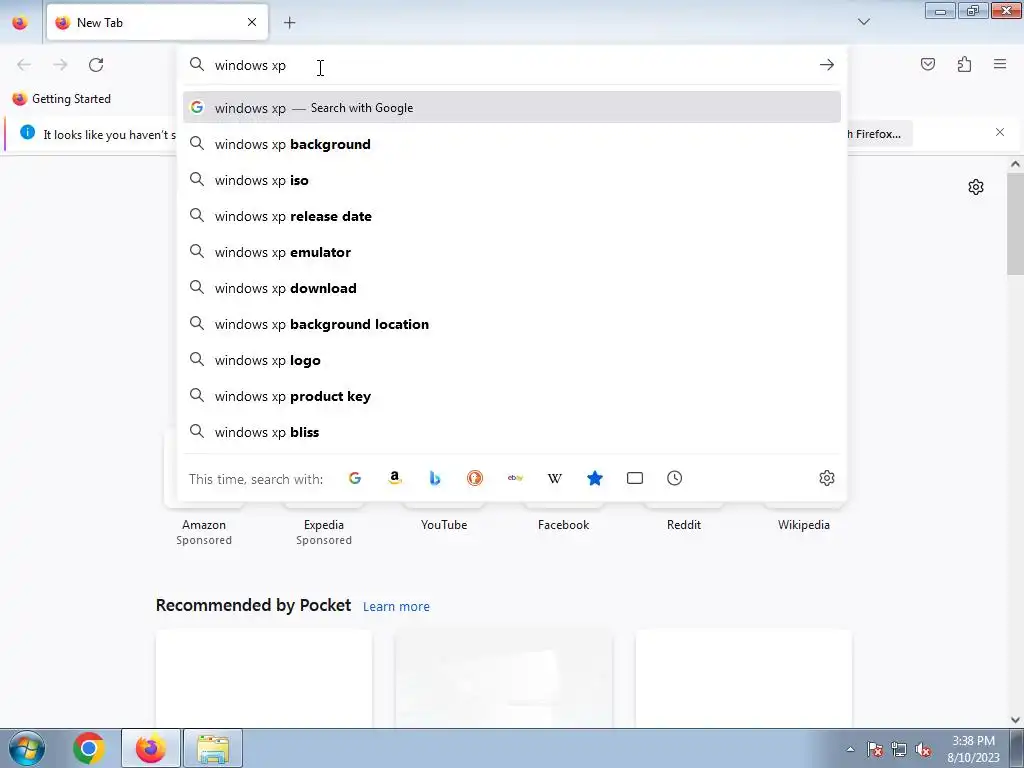Select suggestion windows xp background
Screen dimensions: 1024x768
pos(512,144)
